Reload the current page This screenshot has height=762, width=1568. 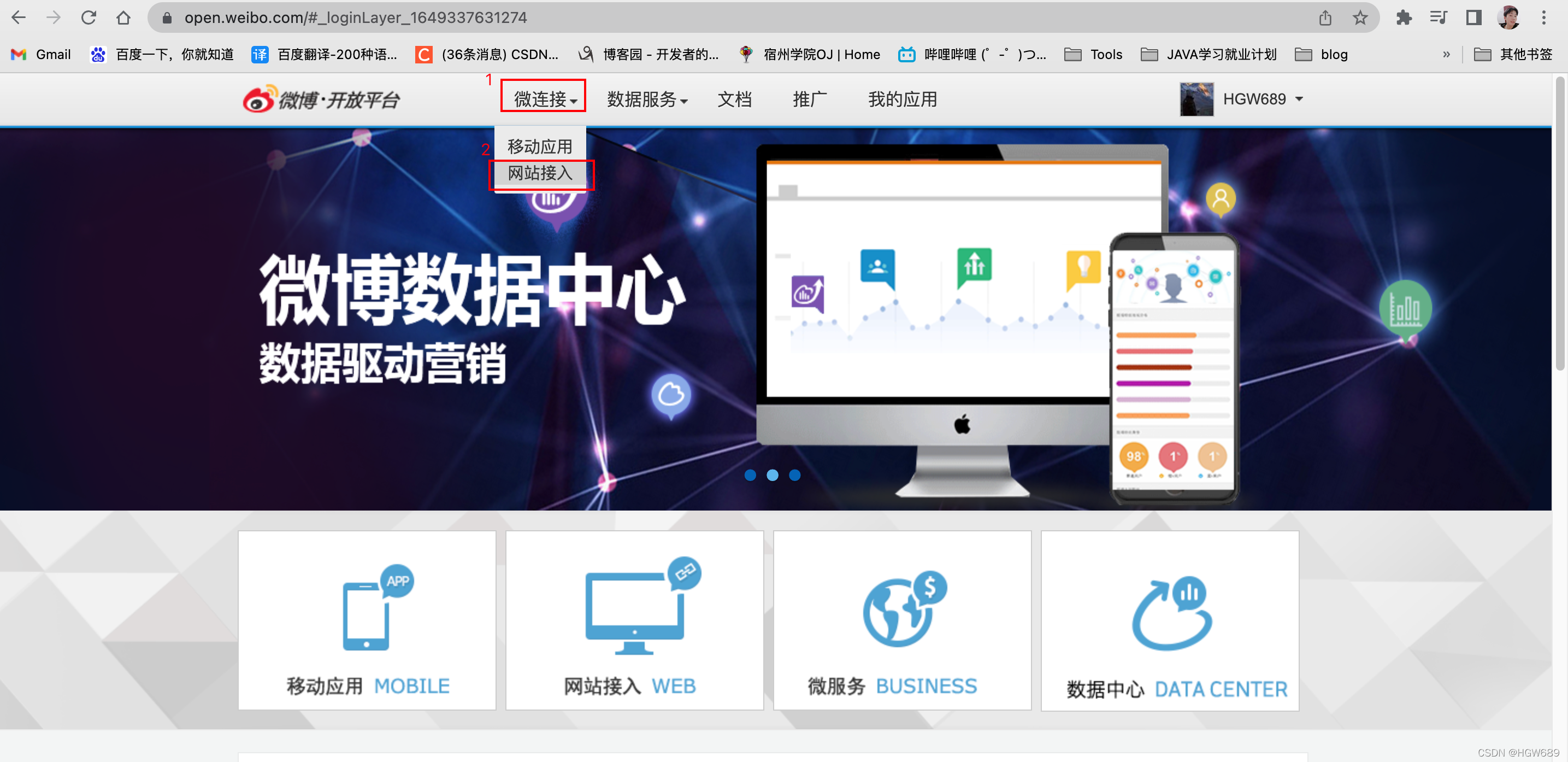pos(89,17)
